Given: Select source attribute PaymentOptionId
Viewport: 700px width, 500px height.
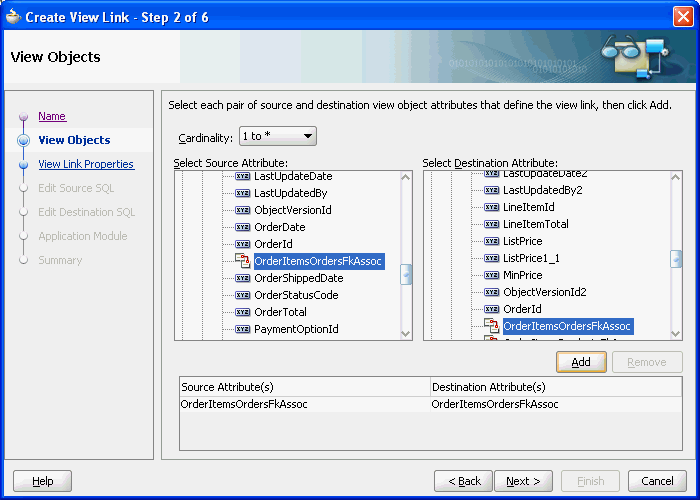Looking at the screenshot, I should pos(296,329).
